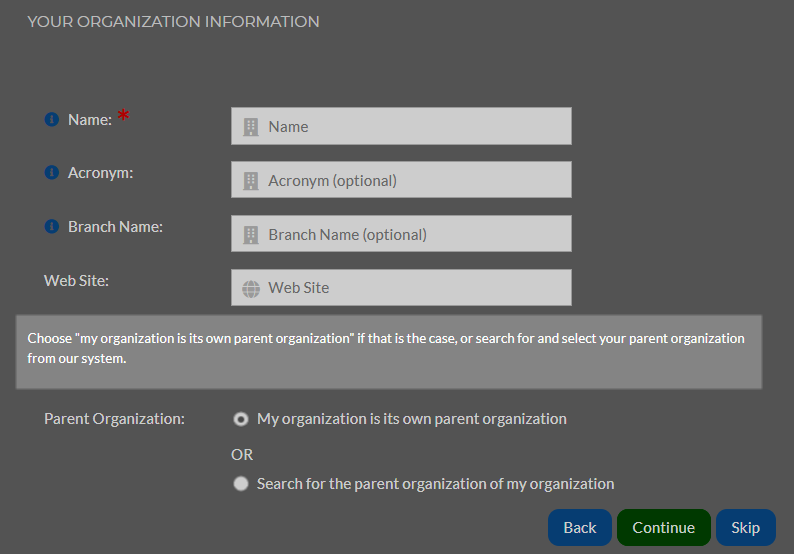Click the 'Search for the parent organization' label text
Image resolution: width=794 pixels, height=554 pixels.
435,484
